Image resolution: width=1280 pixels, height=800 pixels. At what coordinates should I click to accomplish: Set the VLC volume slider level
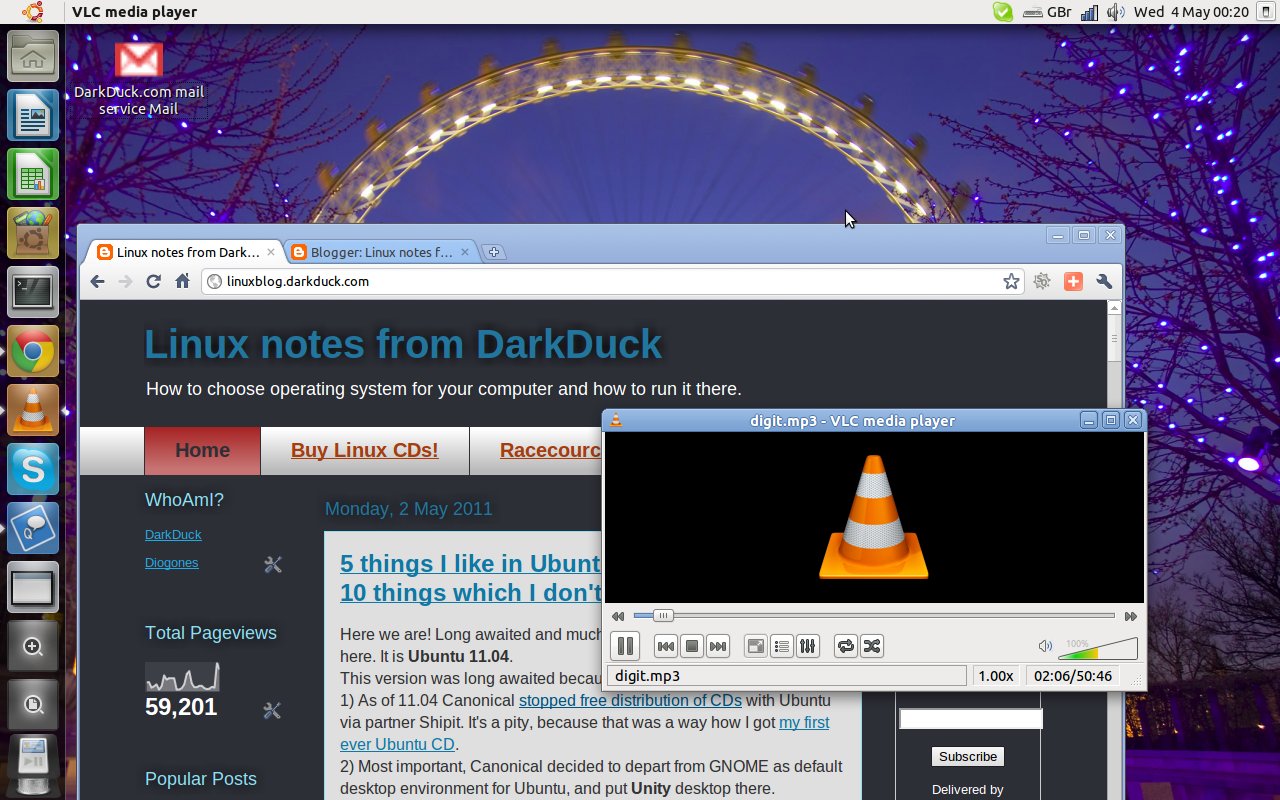click(1098, 649)
